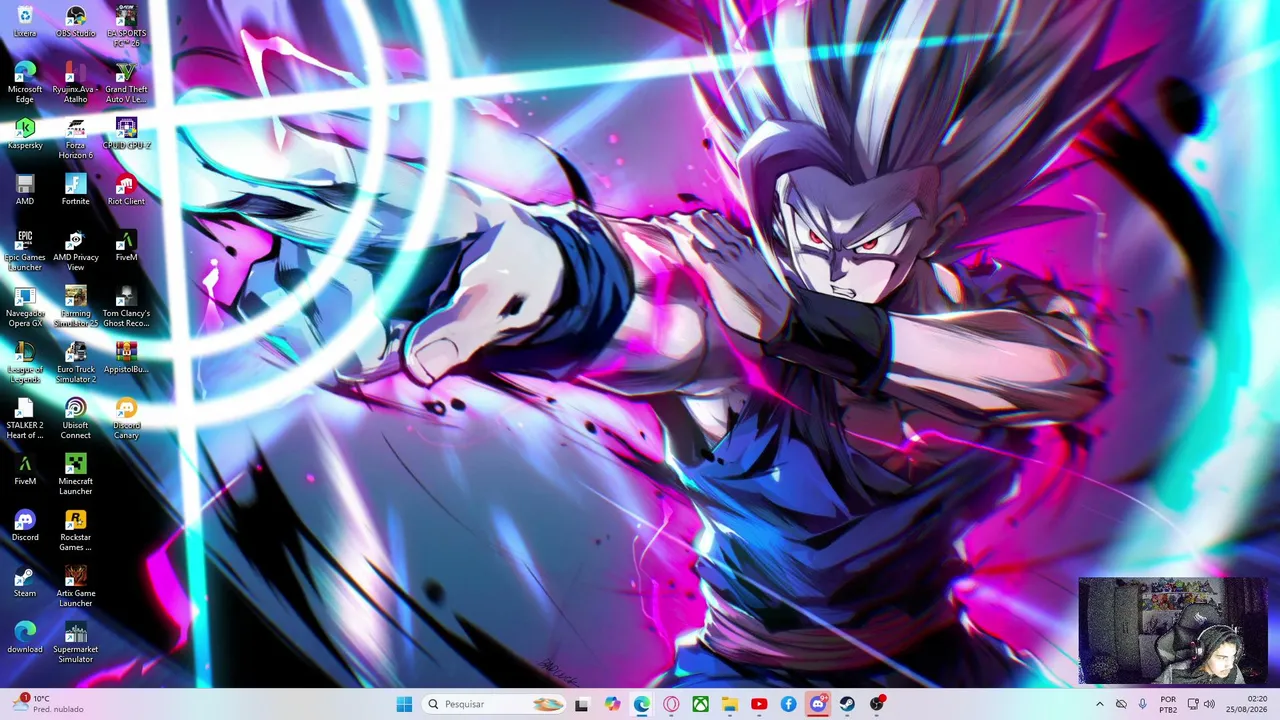The width and height of the screenshot is (1280, 720).
Task: Launch the Artix Game Launcher shortcut
Action: click(x=75, y=587)
